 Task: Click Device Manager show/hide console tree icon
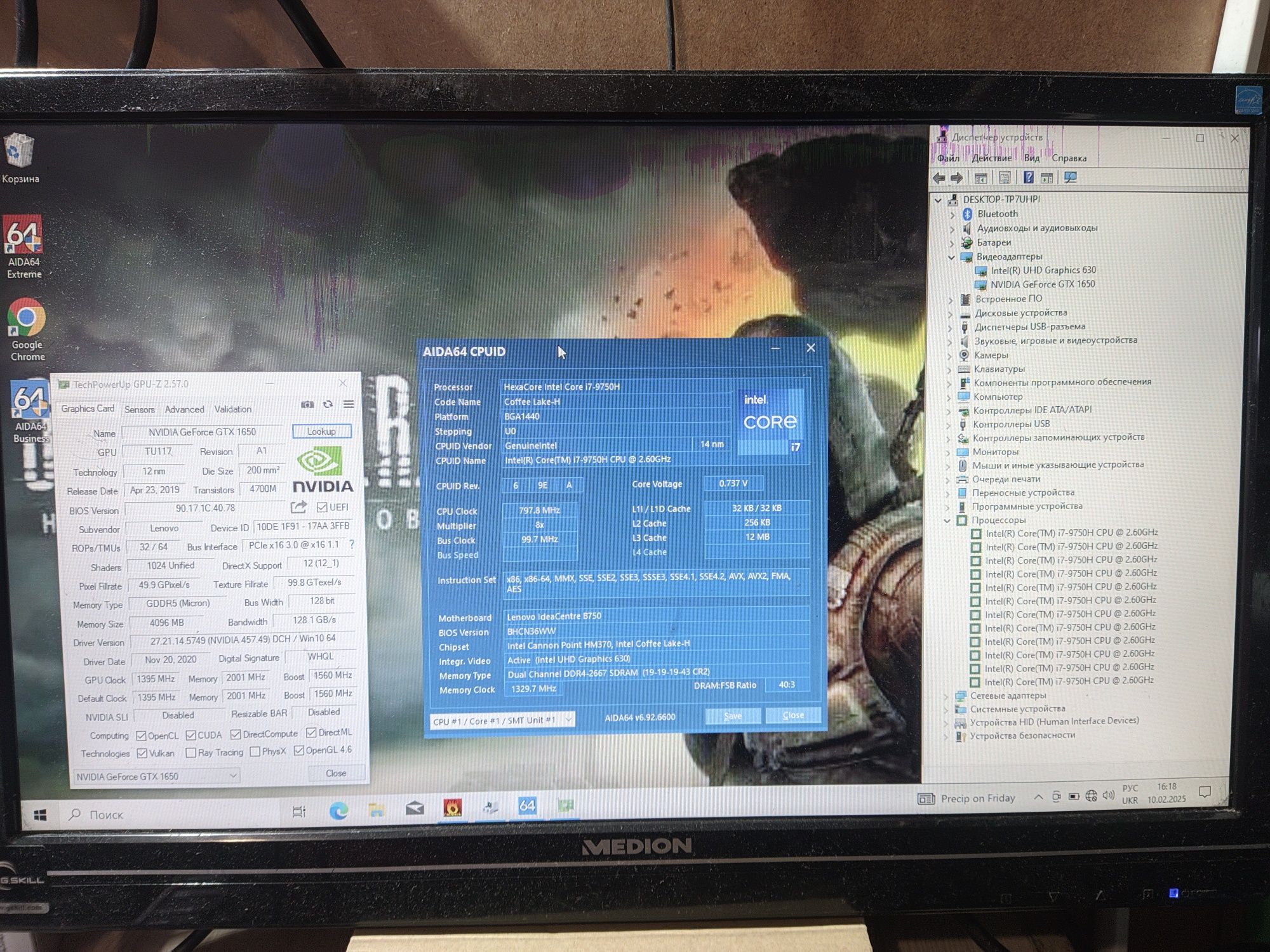[x=980, y=178]
